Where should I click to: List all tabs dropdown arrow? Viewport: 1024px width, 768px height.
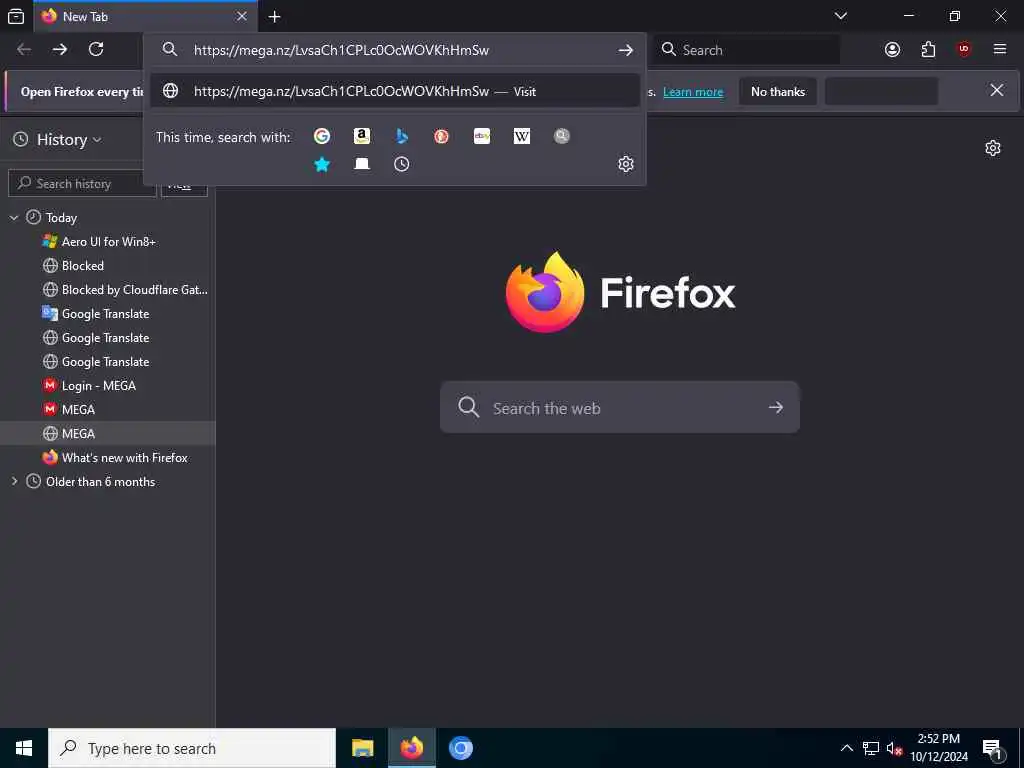[841, 16]
